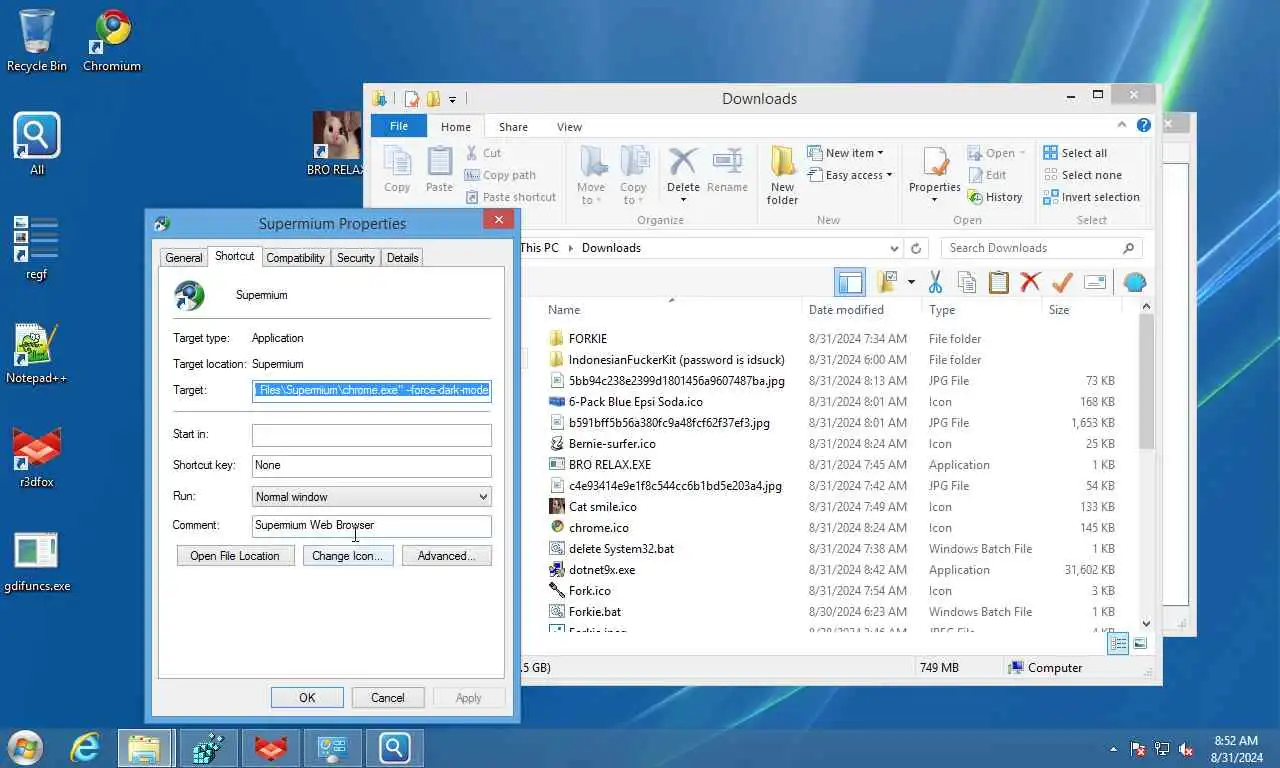This screenshot has width=1280, height=768.
Task: Expand the address bar history dropdown
Action: coord(894,248)
